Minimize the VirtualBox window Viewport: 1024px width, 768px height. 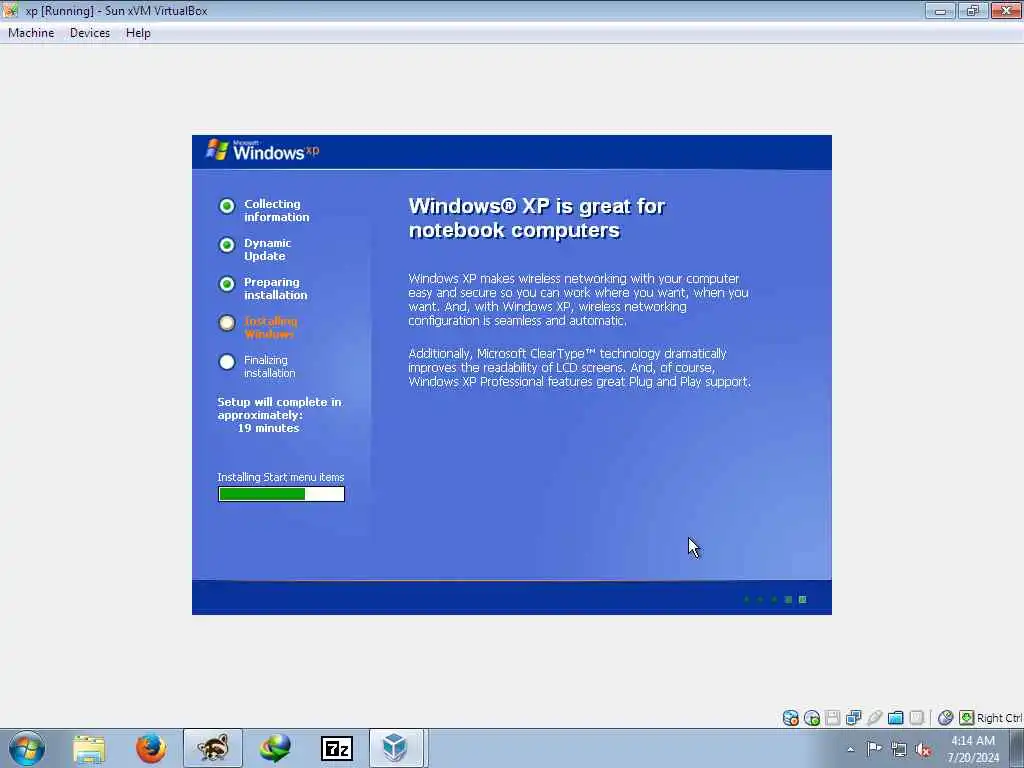point(940,10)
